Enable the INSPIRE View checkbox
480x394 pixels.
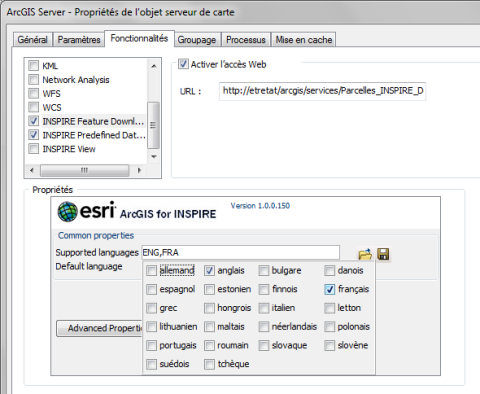point(34,149)
